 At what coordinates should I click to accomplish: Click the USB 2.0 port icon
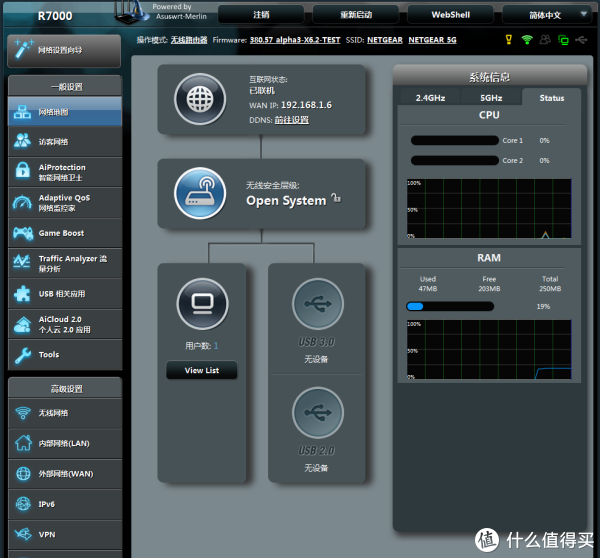tap(318, 413)
